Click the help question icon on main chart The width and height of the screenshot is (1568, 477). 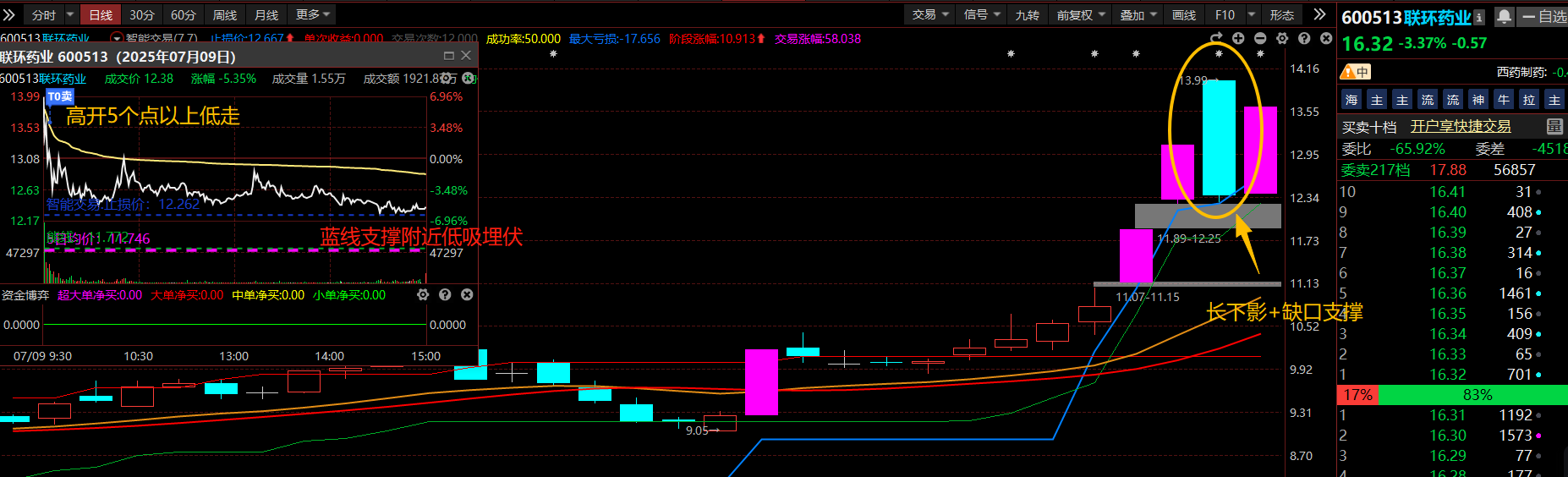tap(1304, 38)
